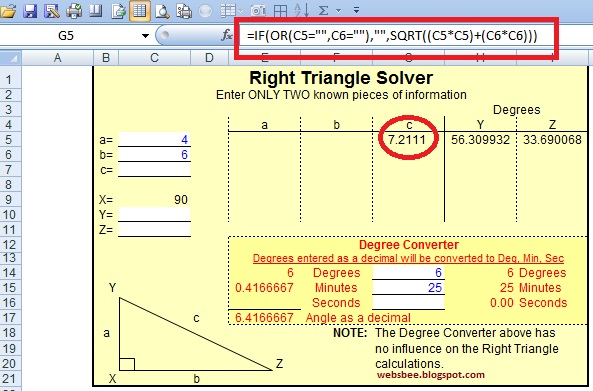Click the borders grid icon

280,11
